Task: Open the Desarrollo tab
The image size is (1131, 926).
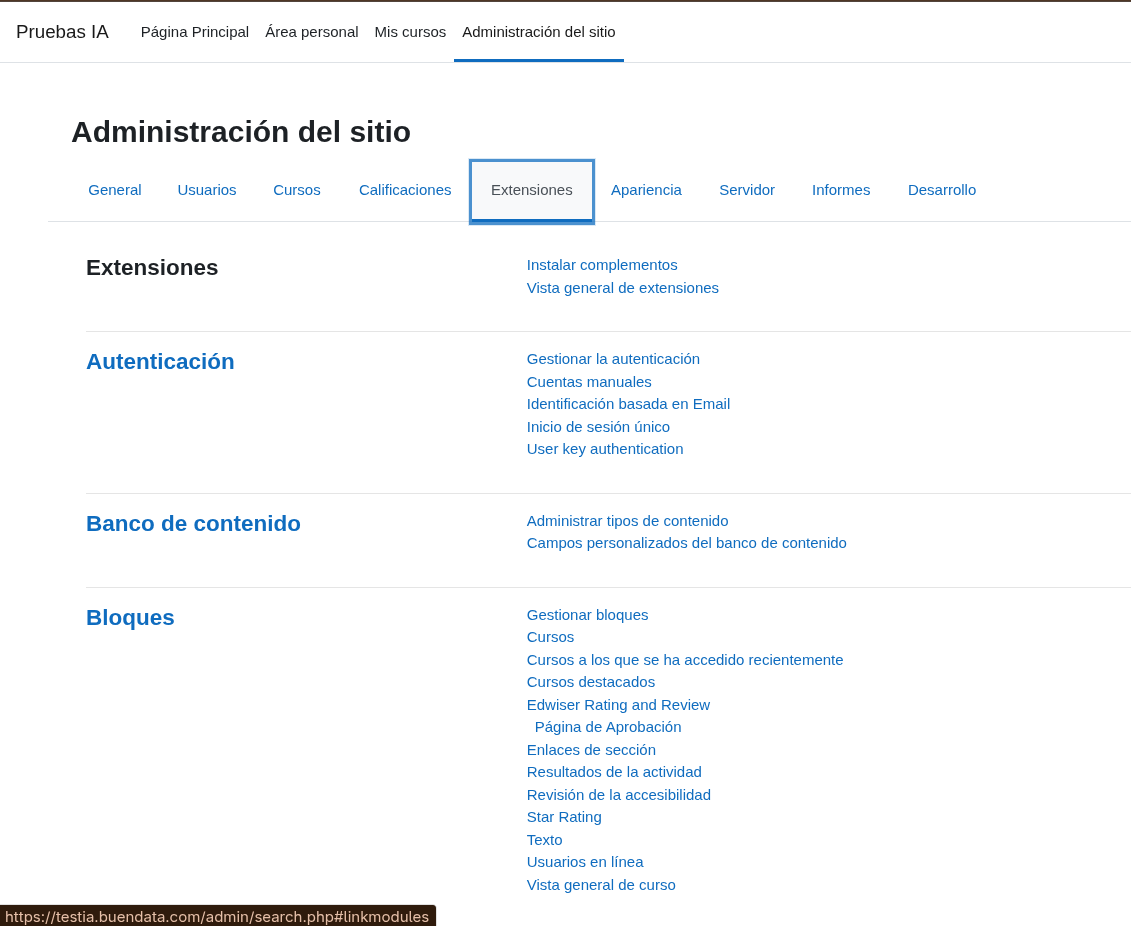Action: tap(941, 189)
